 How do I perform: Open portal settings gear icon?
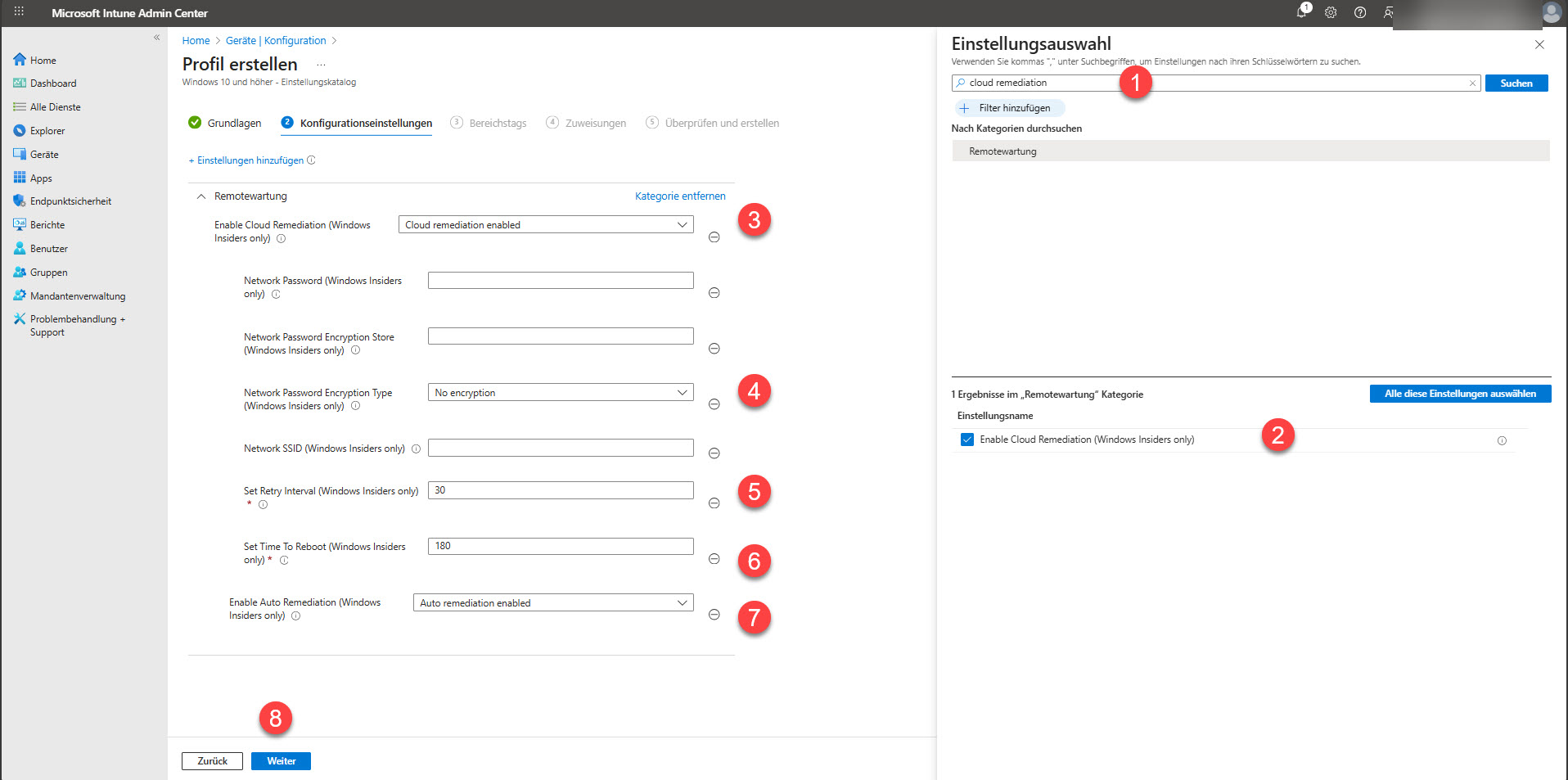point(1331,12)
